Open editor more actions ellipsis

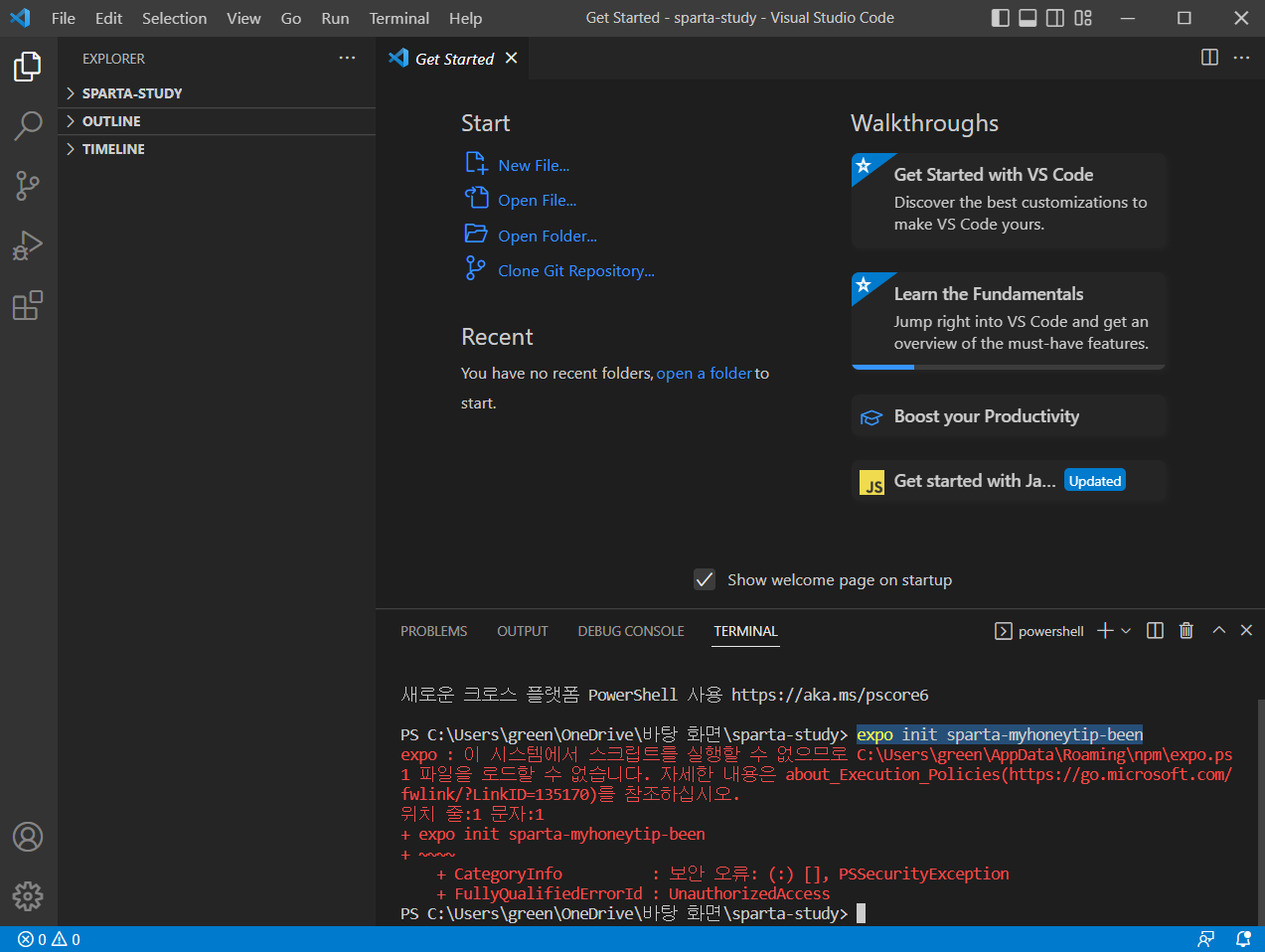(x=1241, y=58)
